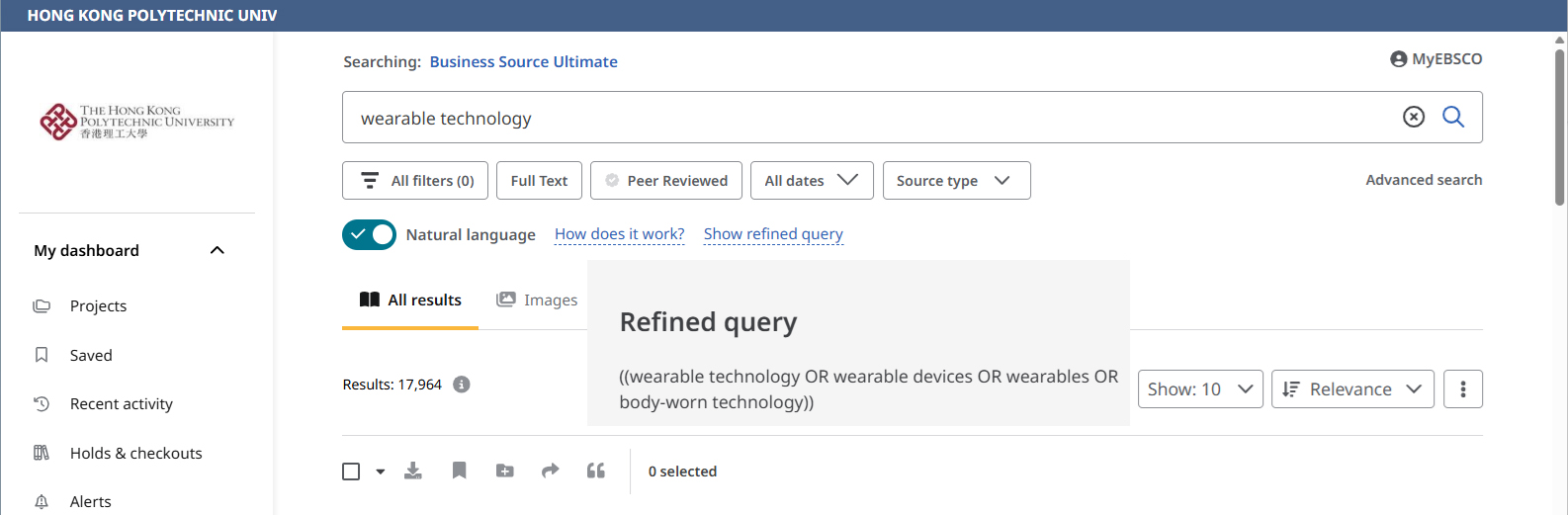Click the cite quotation mark icon
Image resolution: width=1568 pixels, height=515 pixels.
point(595,471)
